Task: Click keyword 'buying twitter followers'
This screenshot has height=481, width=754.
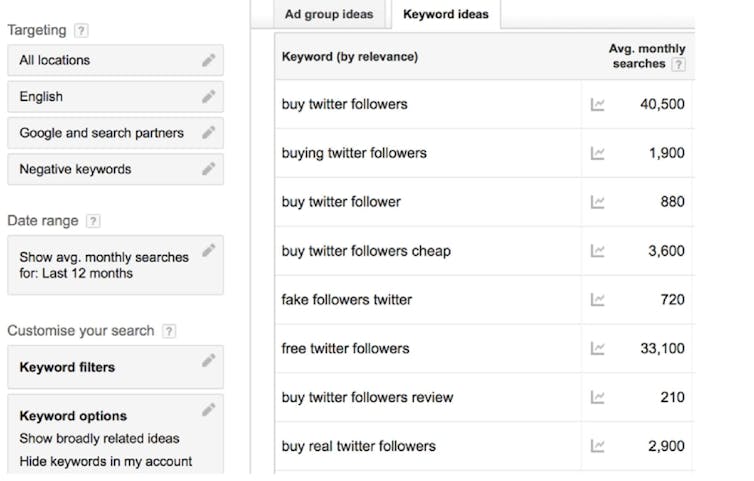Action: [x=354, y=153]
